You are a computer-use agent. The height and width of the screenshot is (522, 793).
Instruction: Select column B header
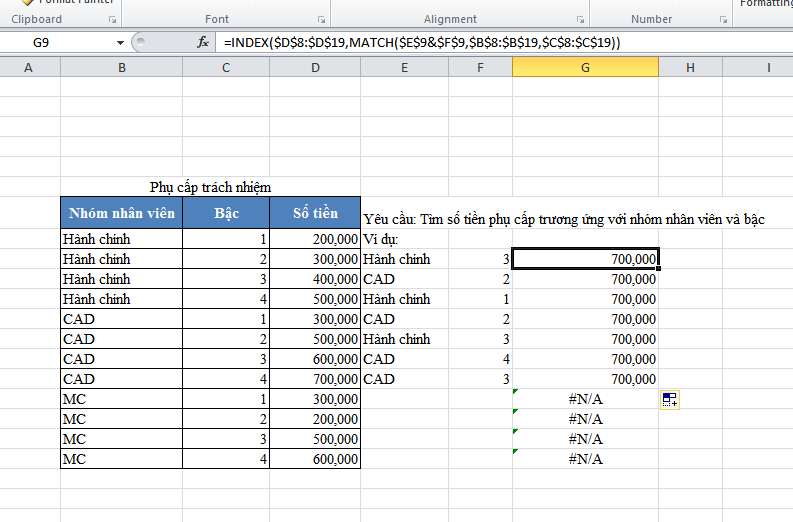tap(121, 67)
